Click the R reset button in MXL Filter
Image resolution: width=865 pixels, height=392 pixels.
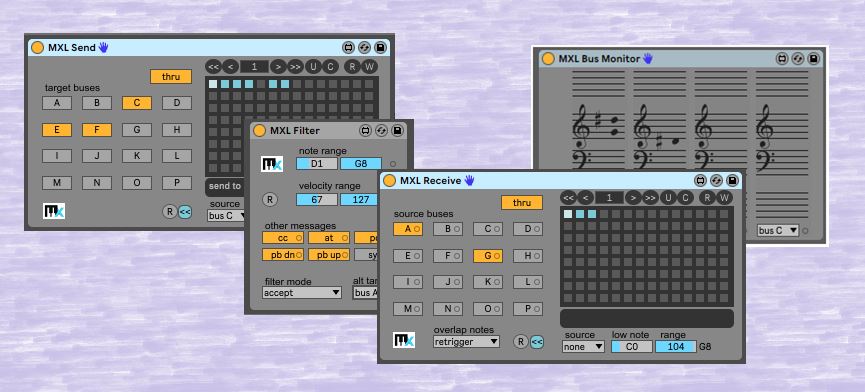[x=269, y=200]
